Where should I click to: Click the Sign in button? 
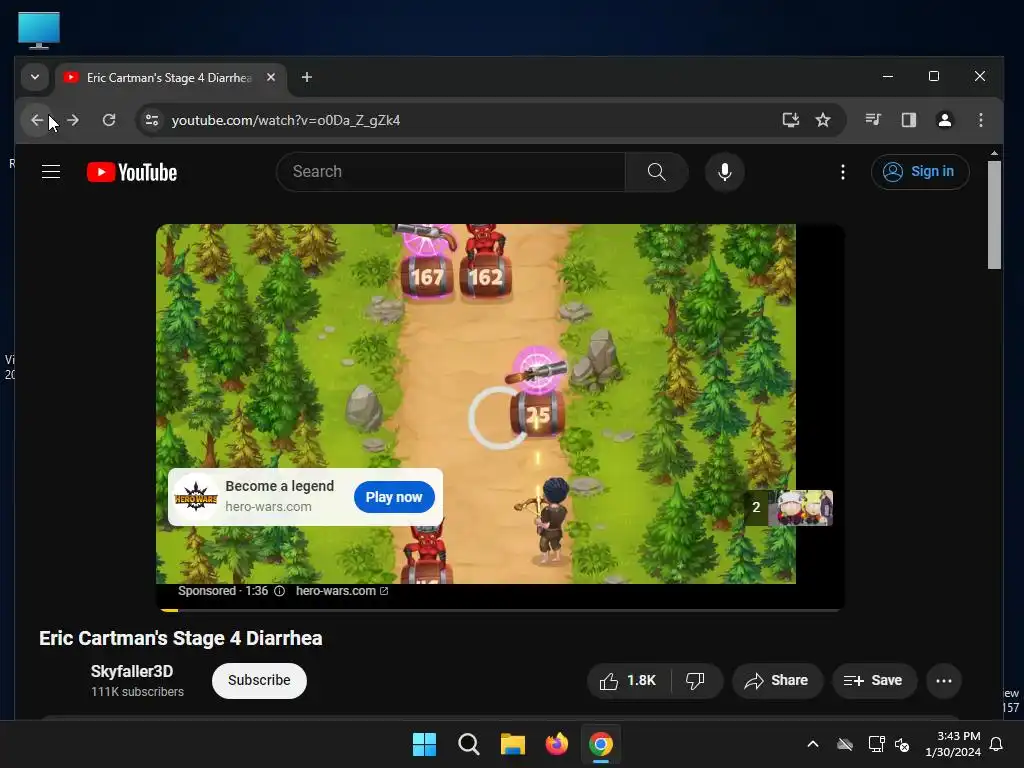pos(920,172)
